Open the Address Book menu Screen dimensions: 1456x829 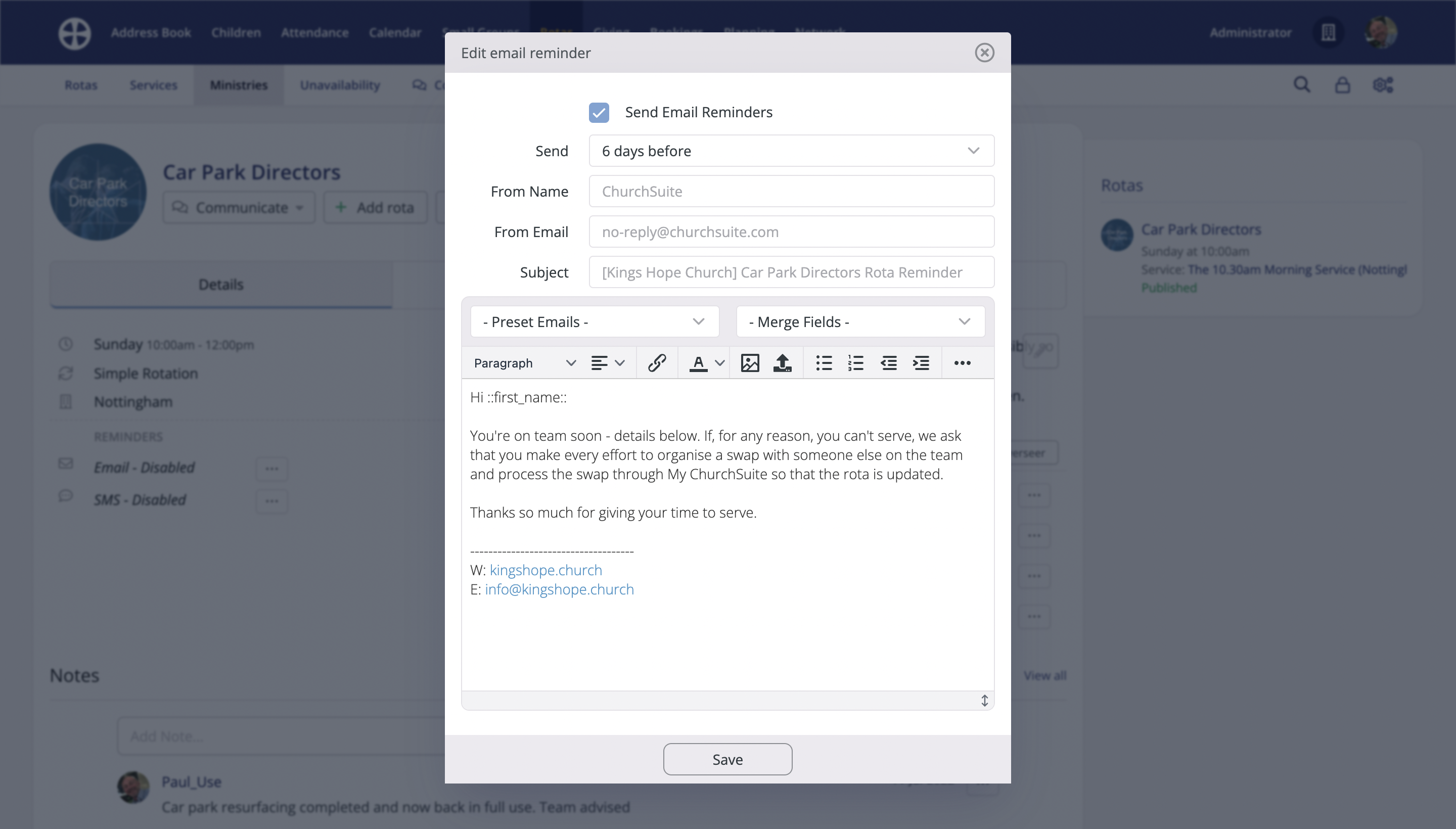(150, 32)
